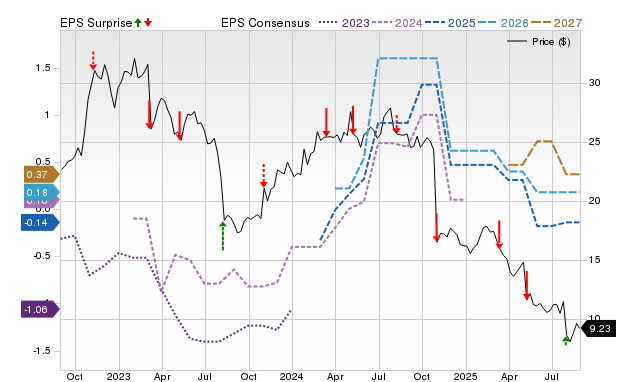Image resolution: width=640 pixels, height=382 pixels.
Task: Click the 20 label on the price axis
Action: (x=594, y=201)
